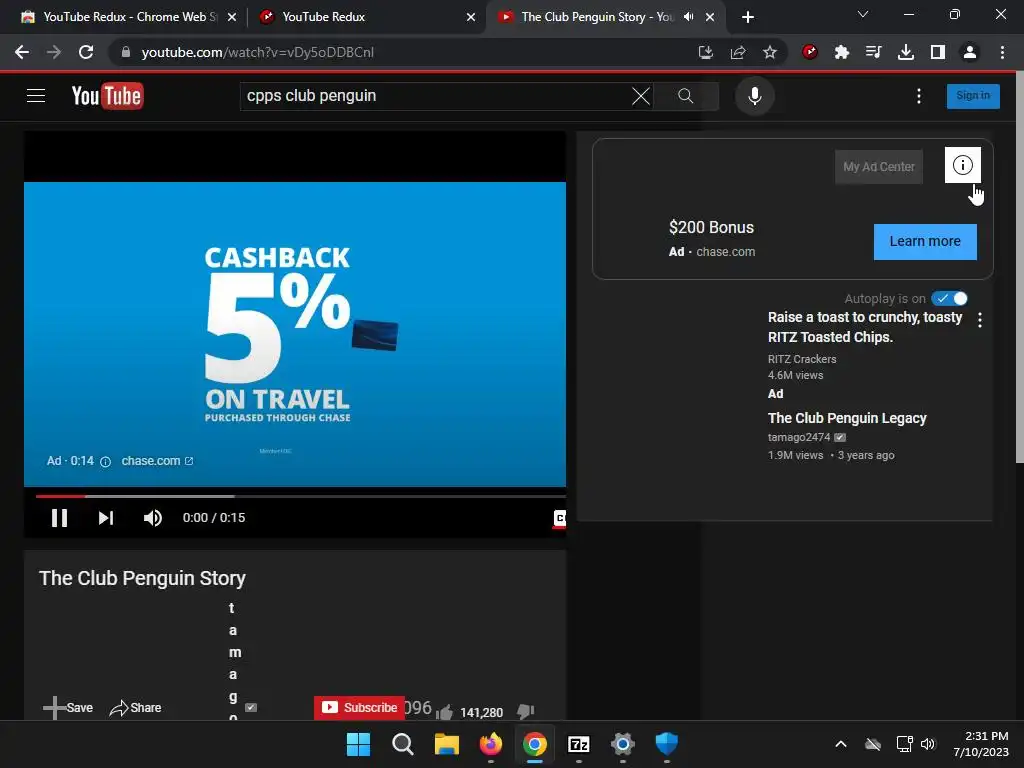Open system volume control in tray
Viewport: 1024px width, 768px height.
(928, 744)
